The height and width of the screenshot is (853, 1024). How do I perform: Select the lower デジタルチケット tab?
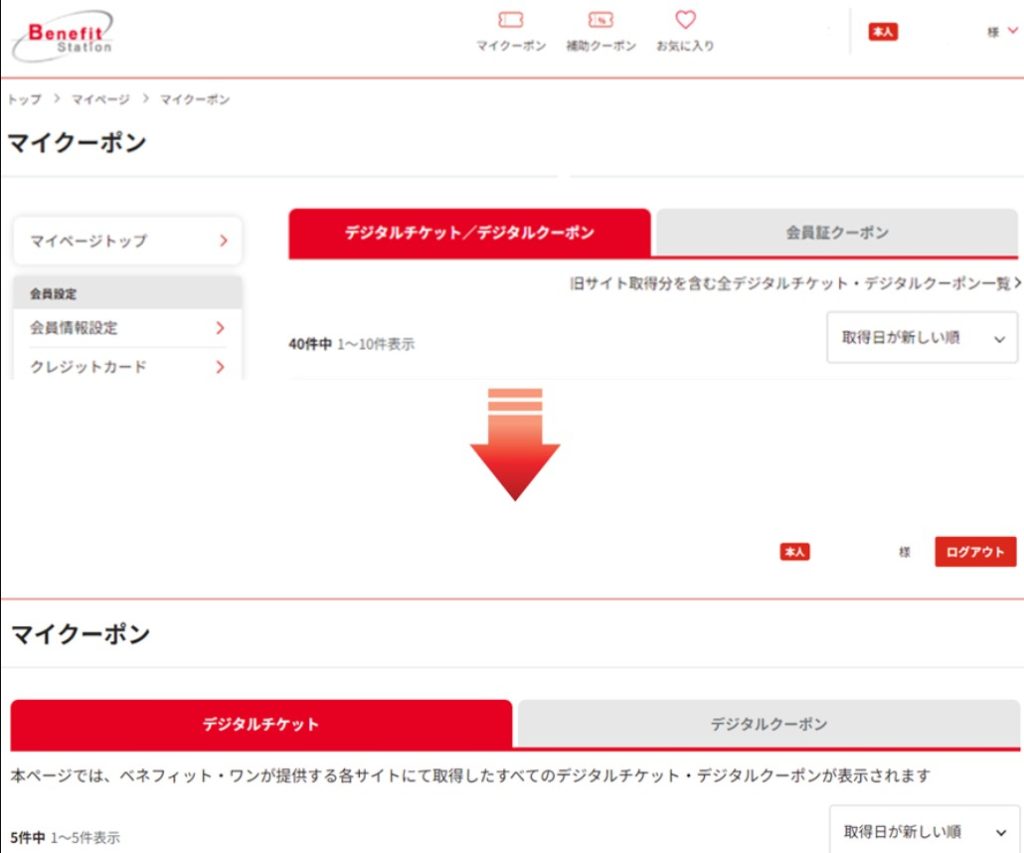(x=261, y=724)
